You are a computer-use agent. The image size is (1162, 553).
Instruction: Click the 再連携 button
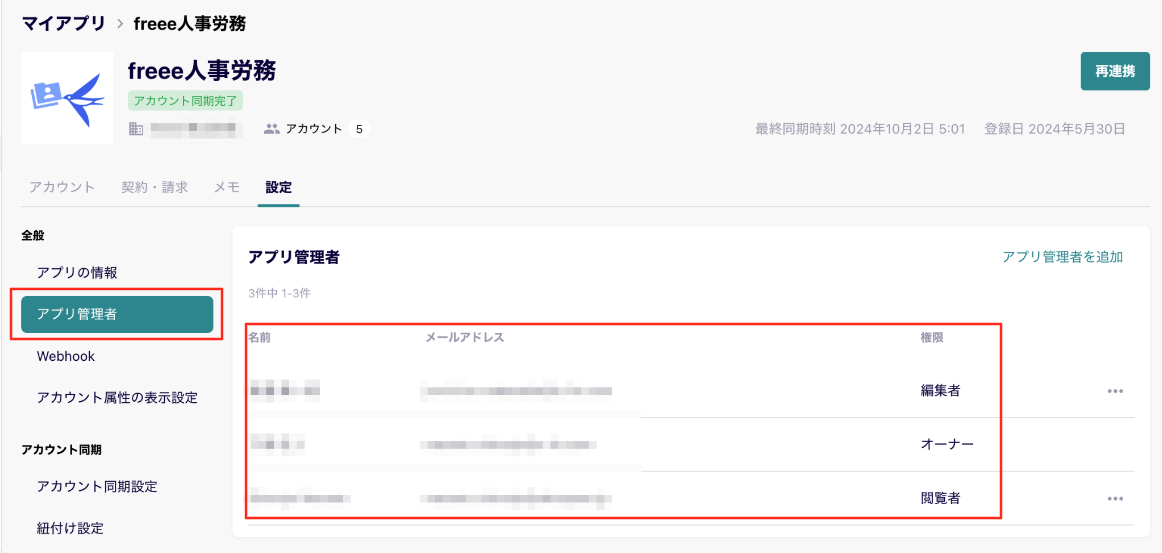[x=1115, y=71]
